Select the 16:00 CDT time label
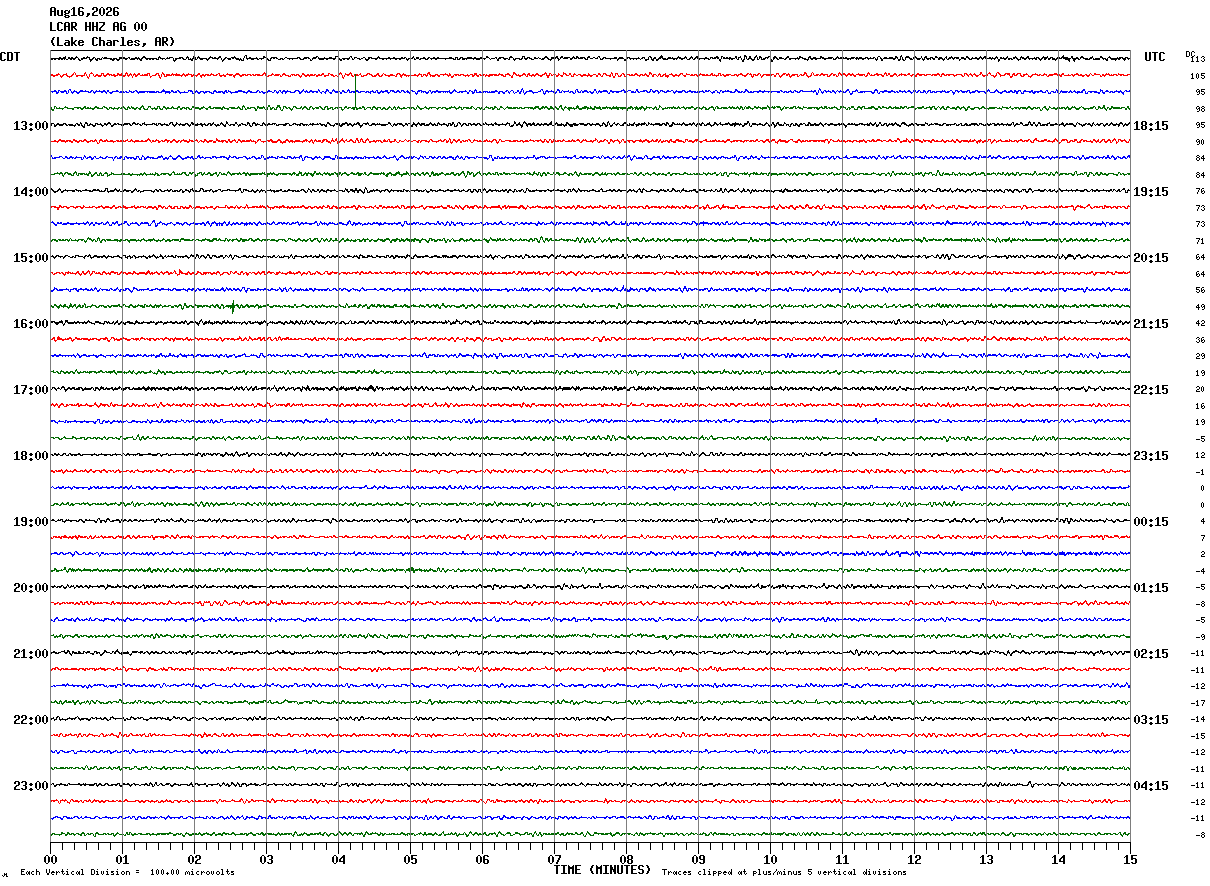The image size is (1210, 886). coord(31,324)
